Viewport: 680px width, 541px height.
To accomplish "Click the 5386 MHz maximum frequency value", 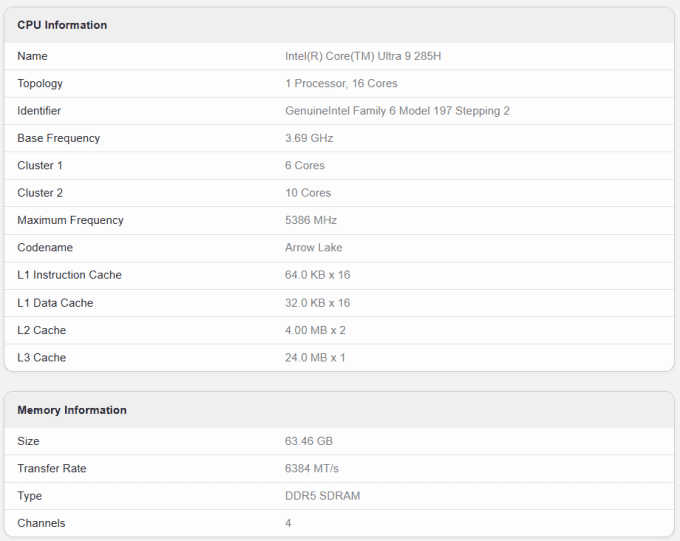I will [x=311, y=220].
